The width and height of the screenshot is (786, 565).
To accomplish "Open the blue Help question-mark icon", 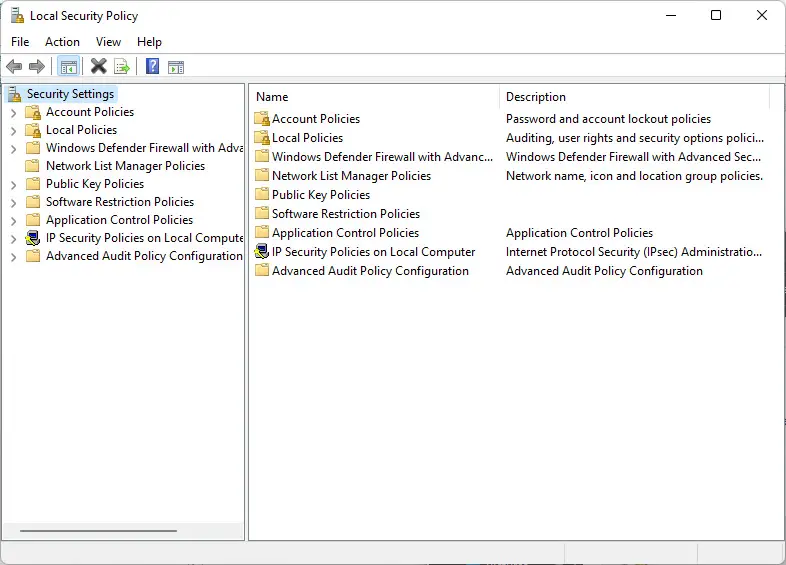I will pyautogui.click(x=152, y=66).
